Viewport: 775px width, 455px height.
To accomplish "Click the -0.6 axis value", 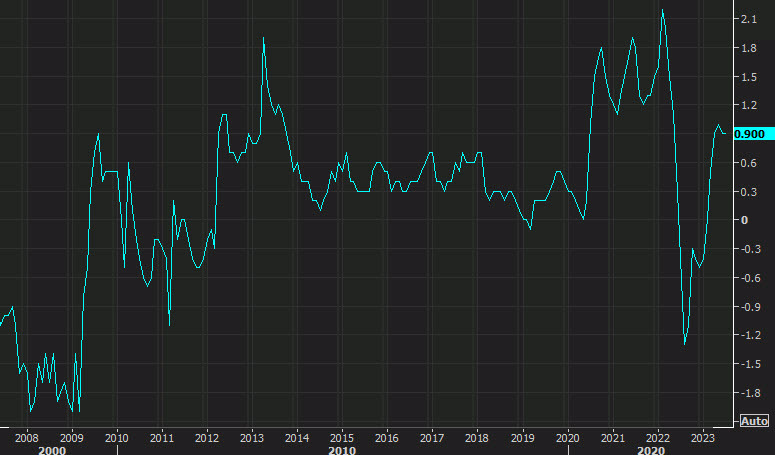I will (x=750, y=278).
